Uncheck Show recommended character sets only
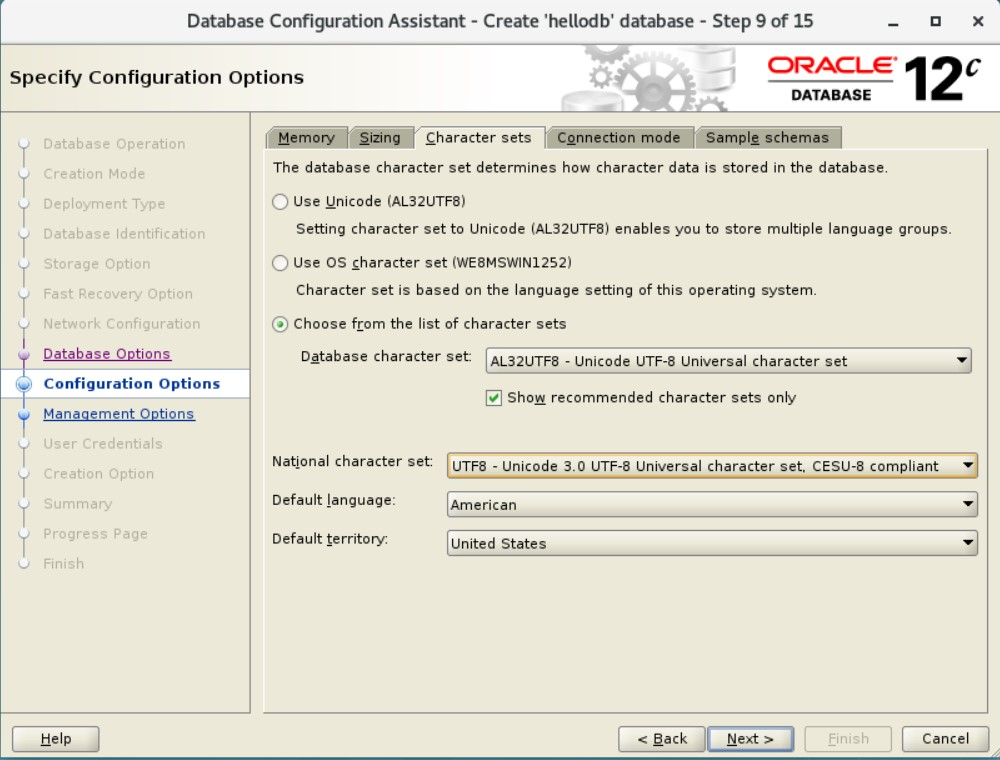Screen dimensions: 1000x760 pyautogui.click(x=494, y=398)
